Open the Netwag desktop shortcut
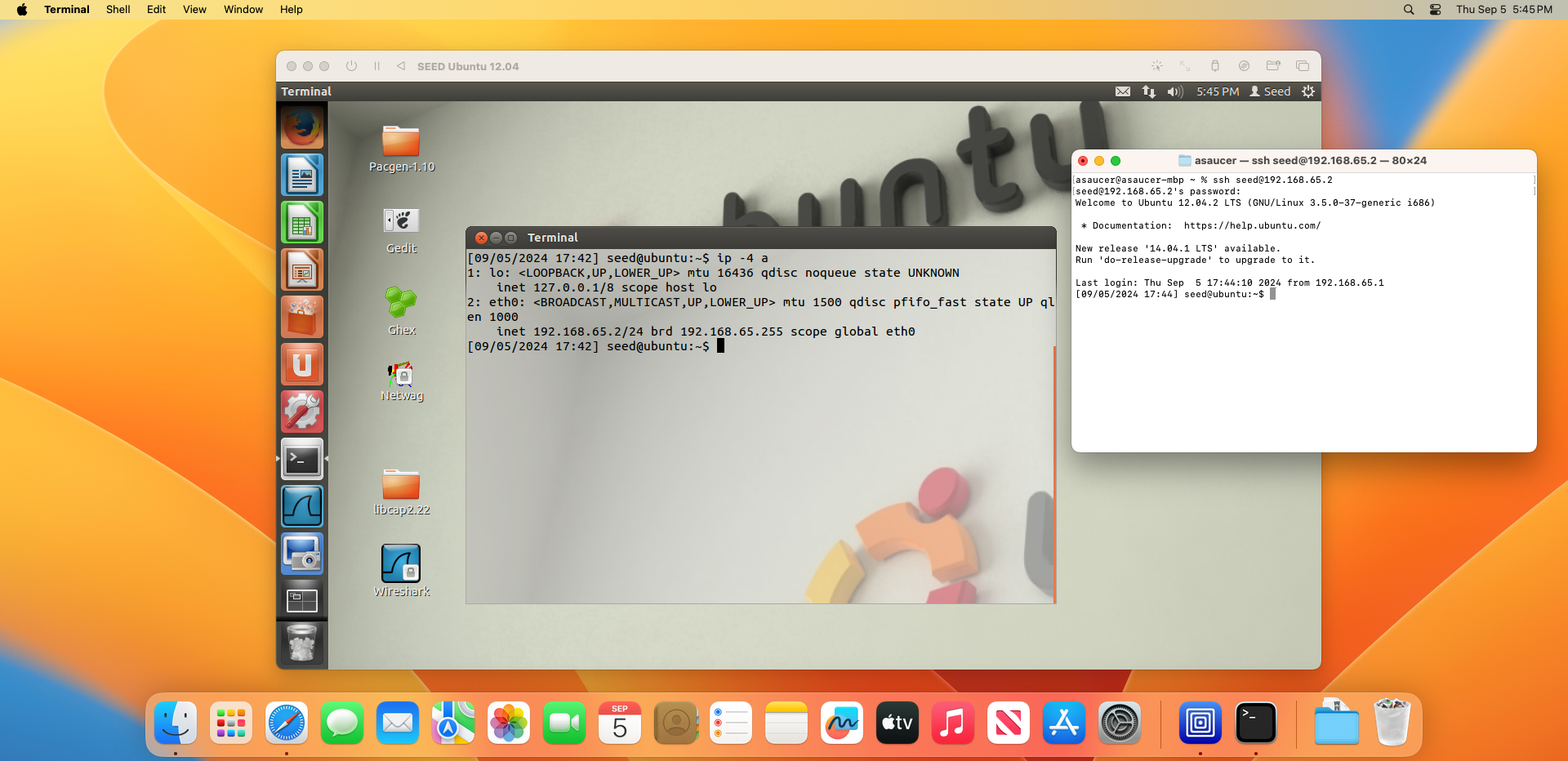This screenshot has width=1568, height=761. tap(401, 375)
